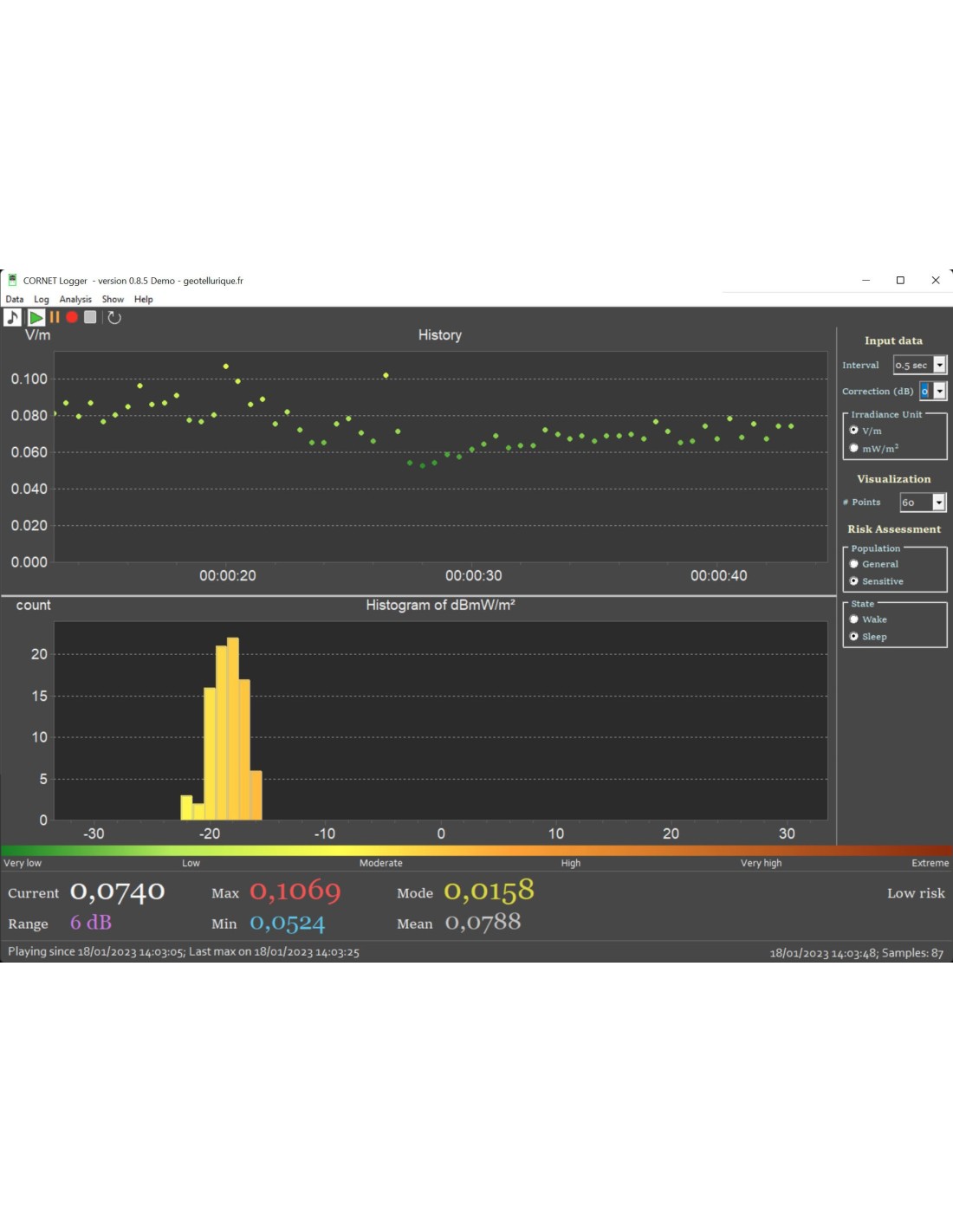Maximize the CORNET Logger window
The height and width of the screenshot is (1232, 953).
tap(900, 281)
